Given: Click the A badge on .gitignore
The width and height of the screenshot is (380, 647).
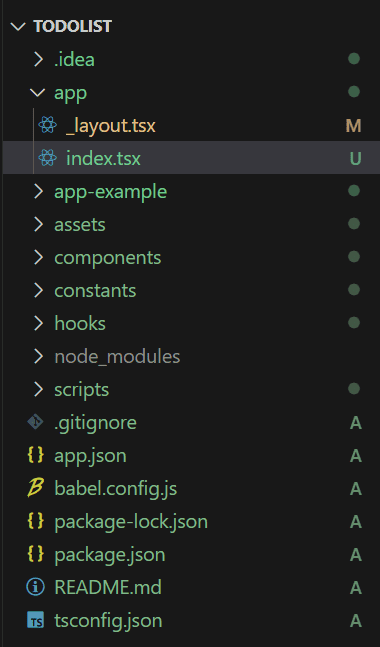Looking at the screenshot, I should [355, 423].
